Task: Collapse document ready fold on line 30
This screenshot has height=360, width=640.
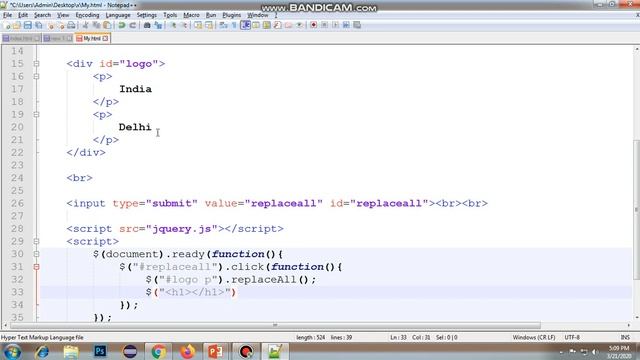Action: [x=36, y=254]
